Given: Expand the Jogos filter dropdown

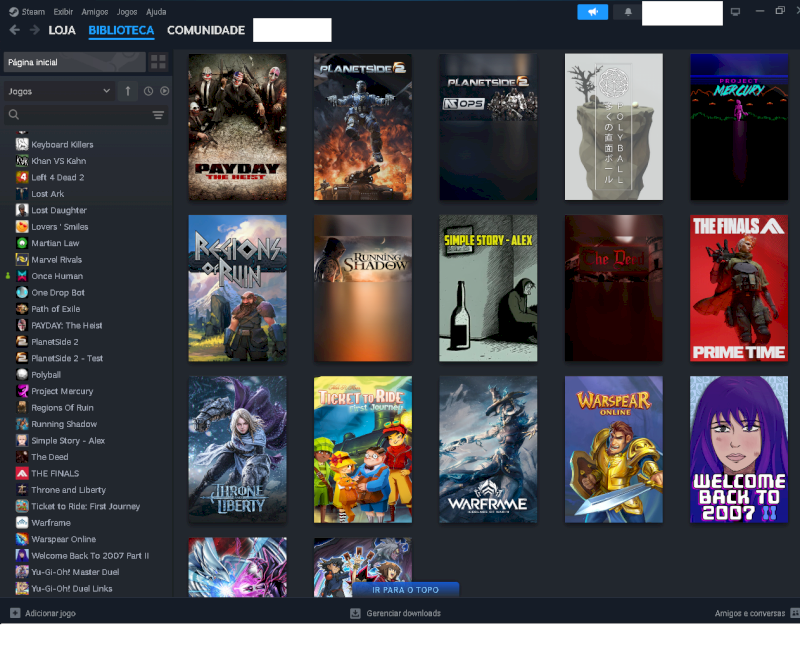Looking at the screenshot, I should point(59,91).
